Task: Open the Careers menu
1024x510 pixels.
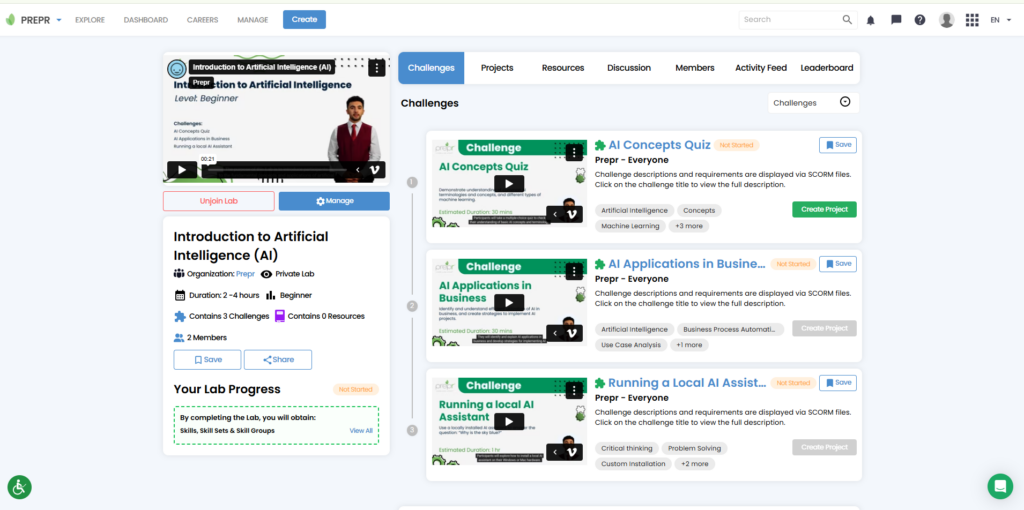Action: pyautogui.click(x=202, y=20)
